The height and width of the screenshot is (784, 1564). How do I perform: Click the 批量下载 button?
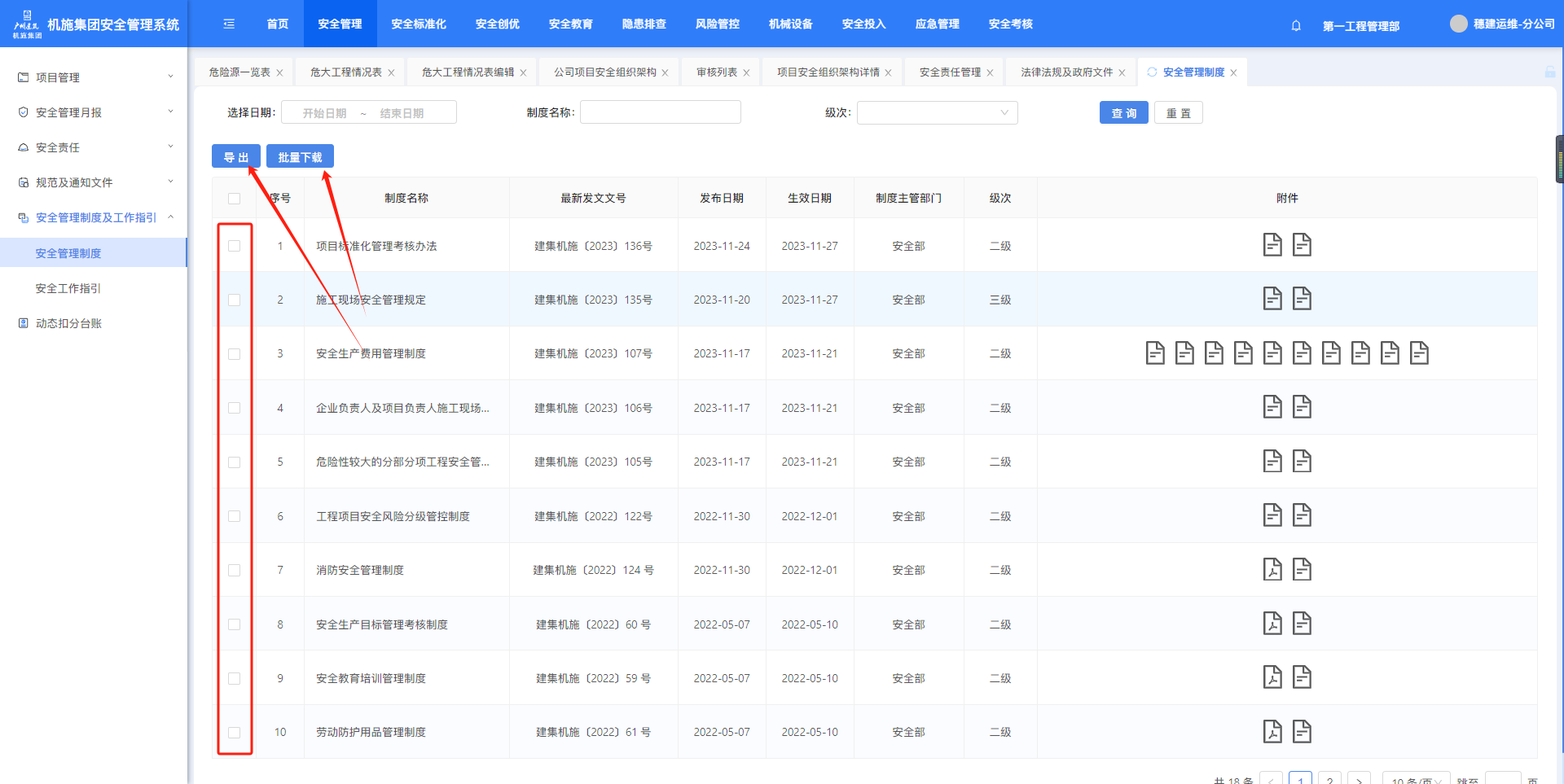pyautogui.click(x=300, y=157)
